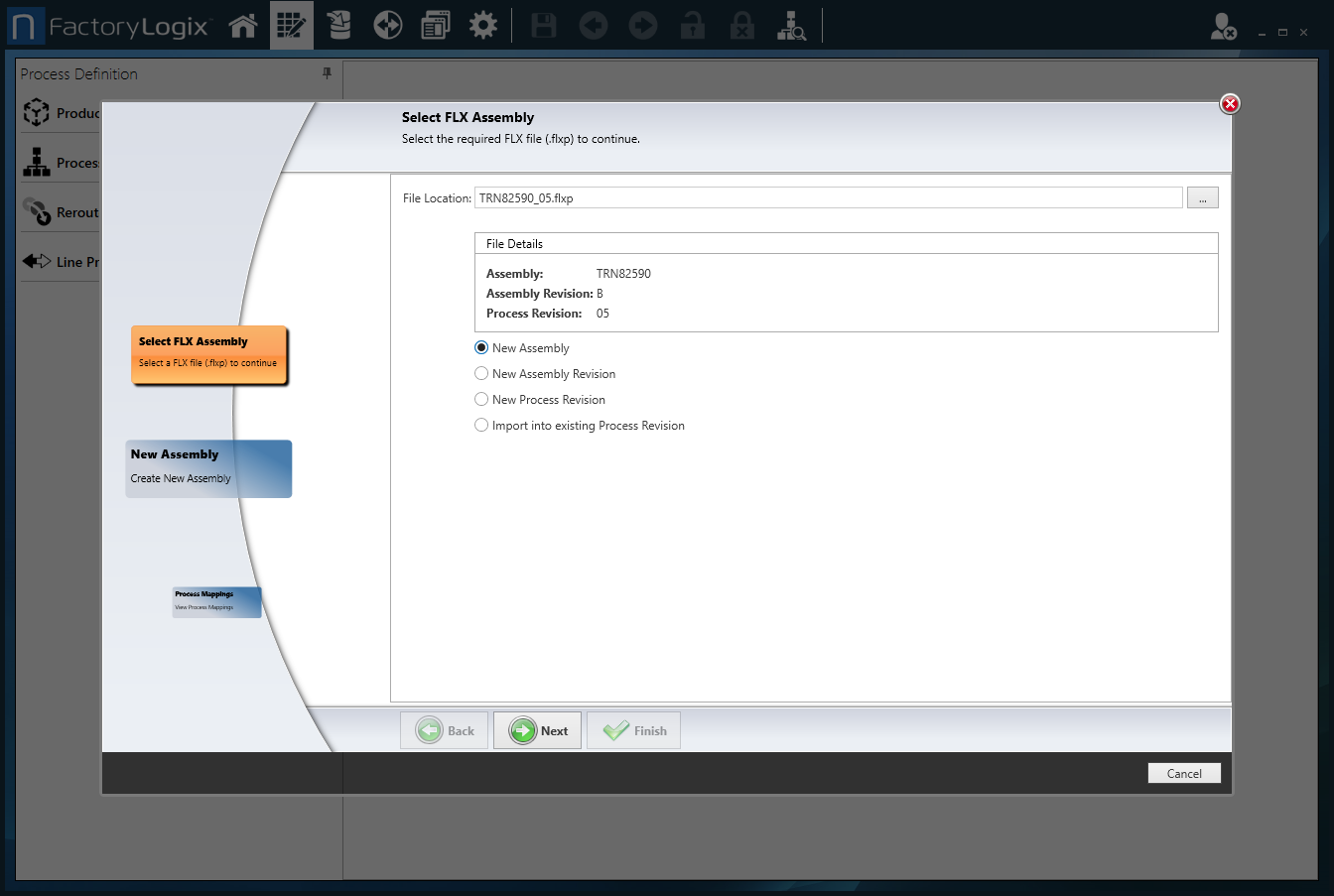Click the database import icon
Screen dimensions: 1334x896
339,26
